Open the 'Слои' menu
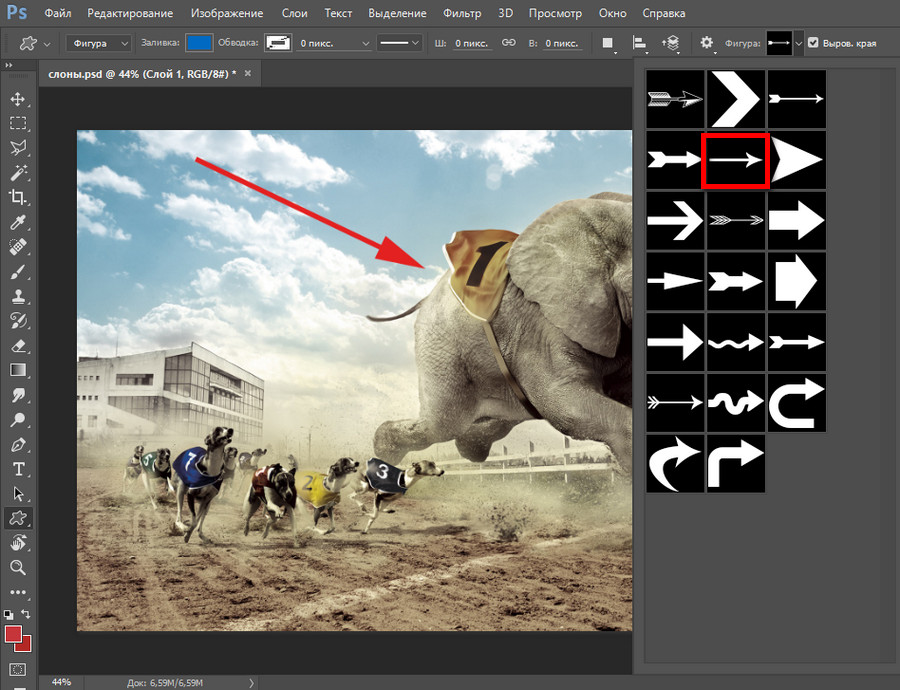 (295, 14)
